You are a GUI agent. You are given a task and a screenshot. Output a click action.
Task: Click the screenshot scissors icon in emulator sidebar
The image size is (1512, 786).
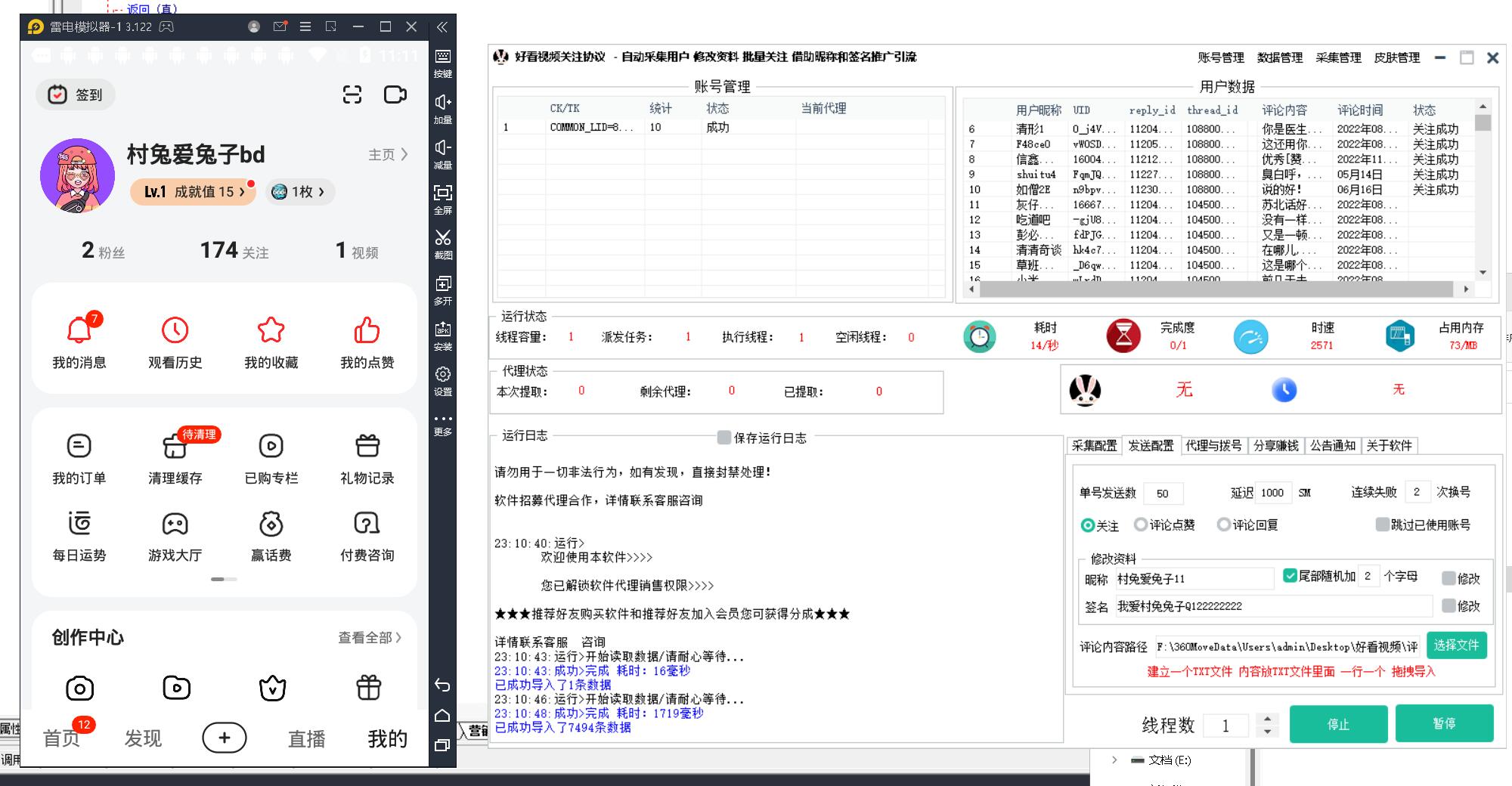click(442, 239)
